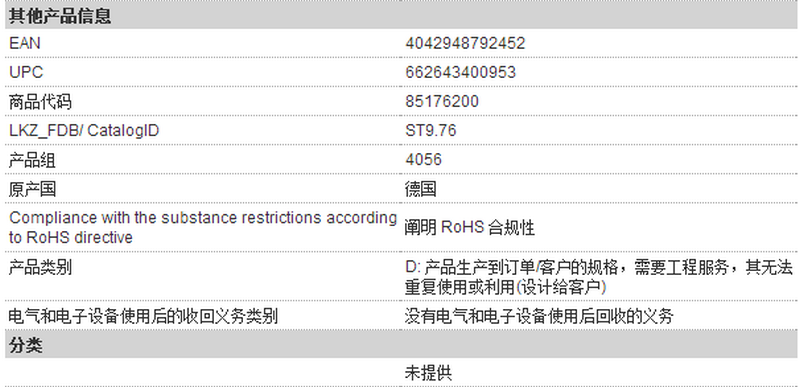Click the 未提供 classification value
The image size is (800, 387).
click(429, 373)
